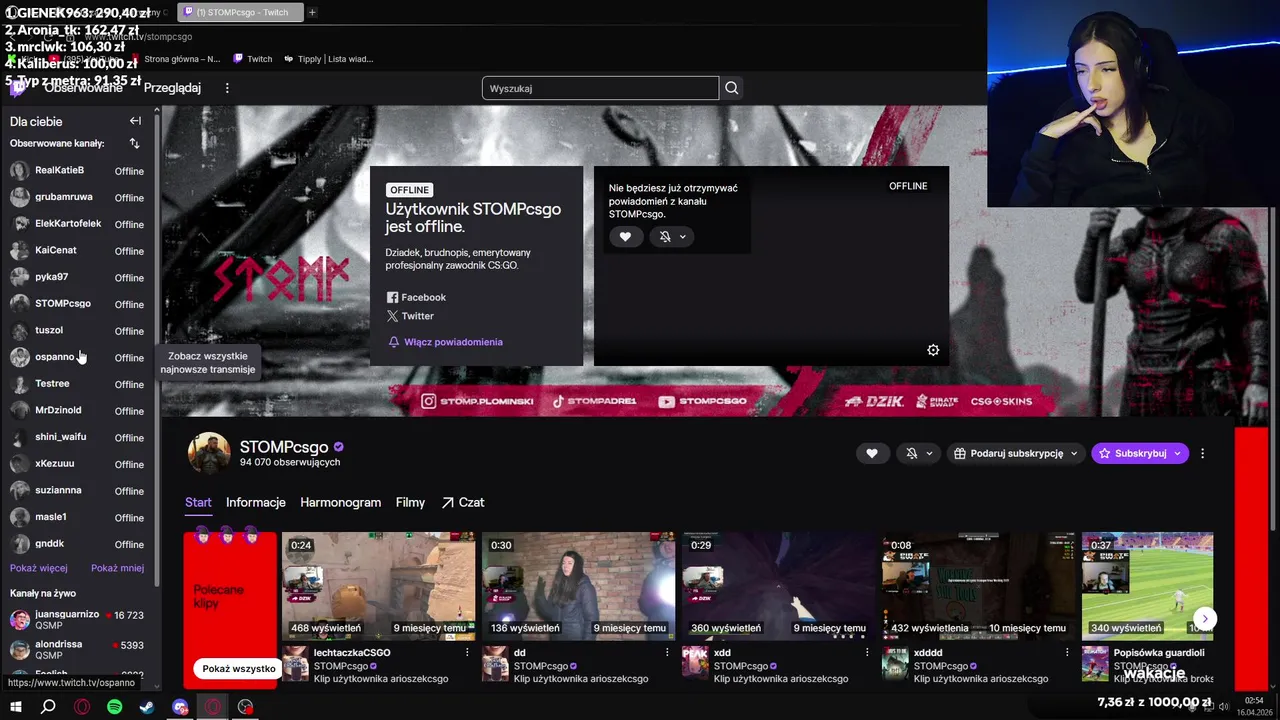The image size is (1280, 720).
Task: Click the search magnifier button
Action: click(x=732, y=88)
